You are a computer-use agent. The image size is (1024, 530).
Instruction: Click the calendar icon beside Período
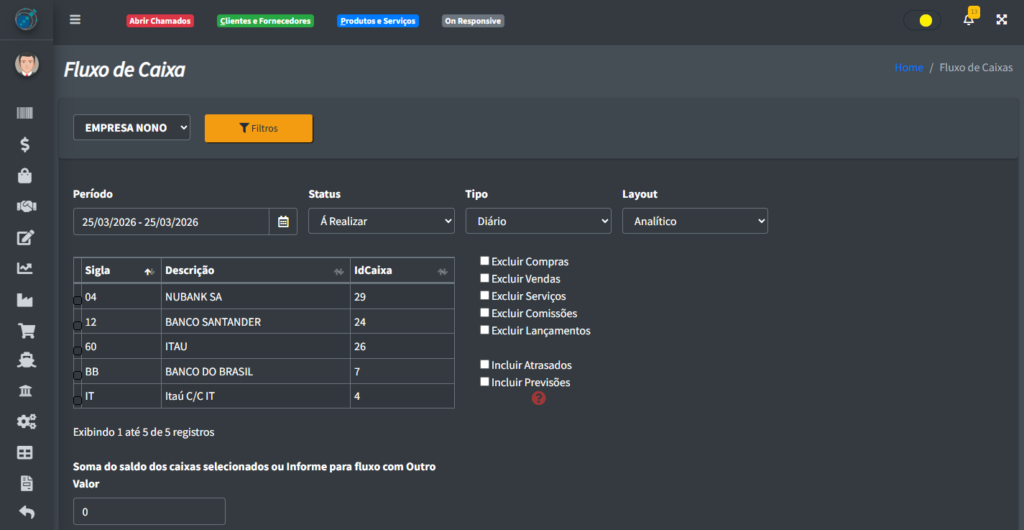[x=283, y=221]
